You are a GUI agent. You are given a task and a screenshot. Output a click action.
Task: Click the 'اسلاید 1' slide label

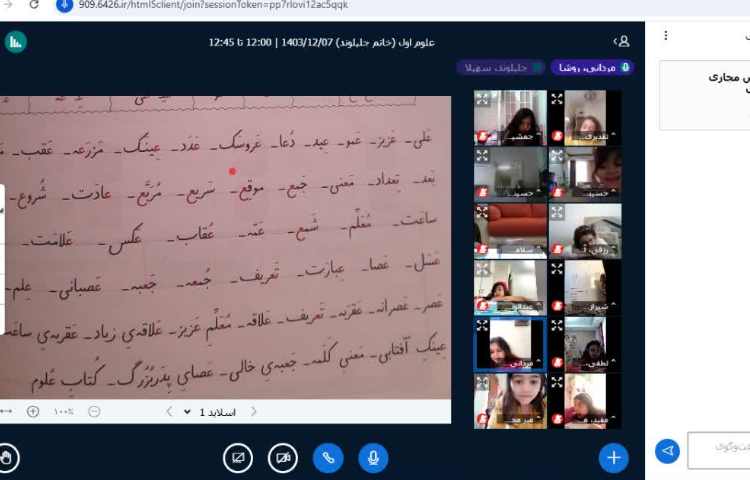218,412
